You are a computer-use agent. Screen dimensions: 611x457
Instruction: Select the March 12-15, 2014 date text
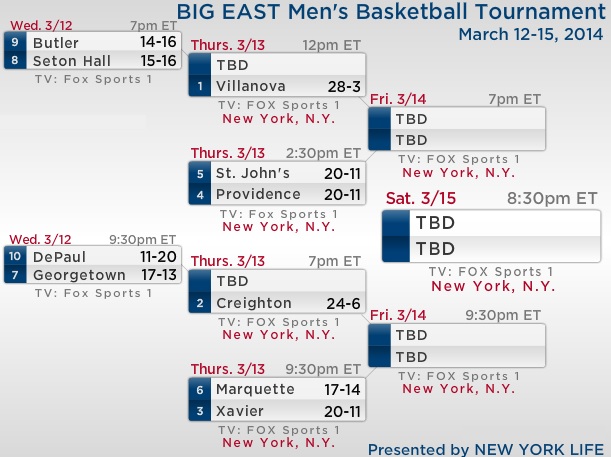pos(531,34)
